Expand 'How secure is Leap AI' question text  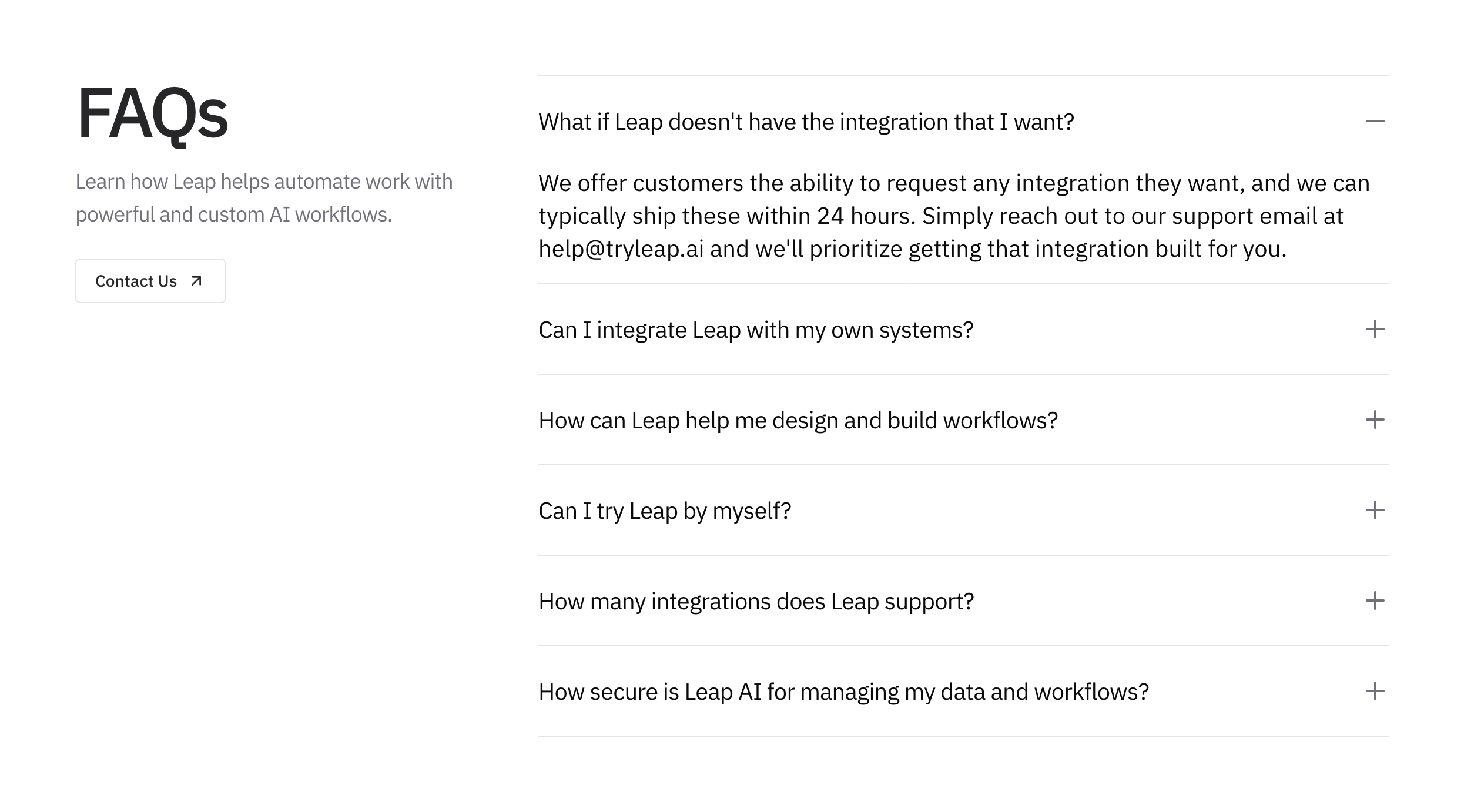tap(843, 692)
